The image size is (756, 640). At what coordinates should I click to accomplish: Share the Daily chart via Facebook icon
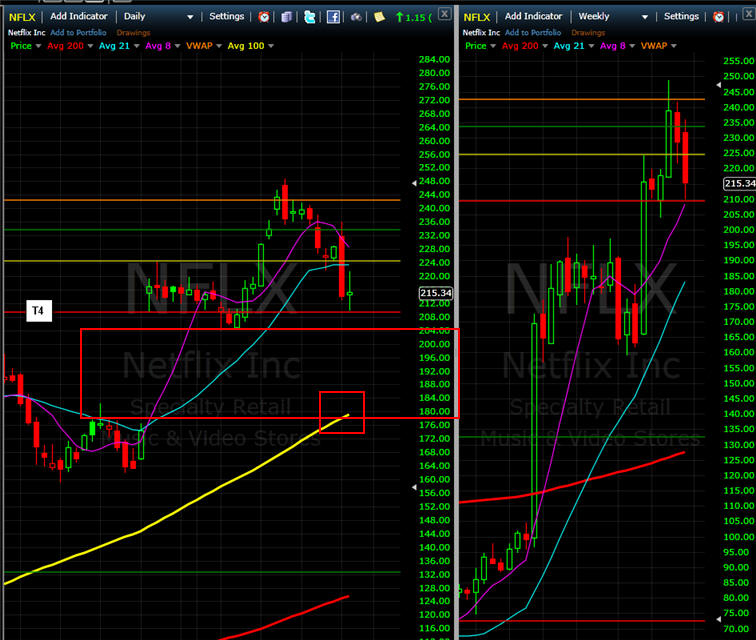[x=333, y=17]
